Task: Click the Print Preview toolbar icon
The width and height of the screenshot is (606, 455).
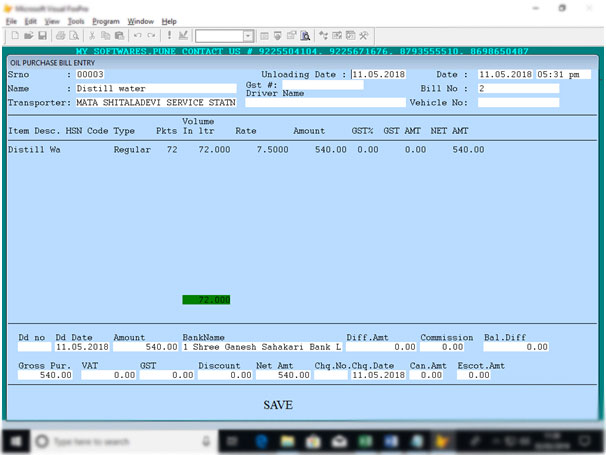Action: pos(73,36)
